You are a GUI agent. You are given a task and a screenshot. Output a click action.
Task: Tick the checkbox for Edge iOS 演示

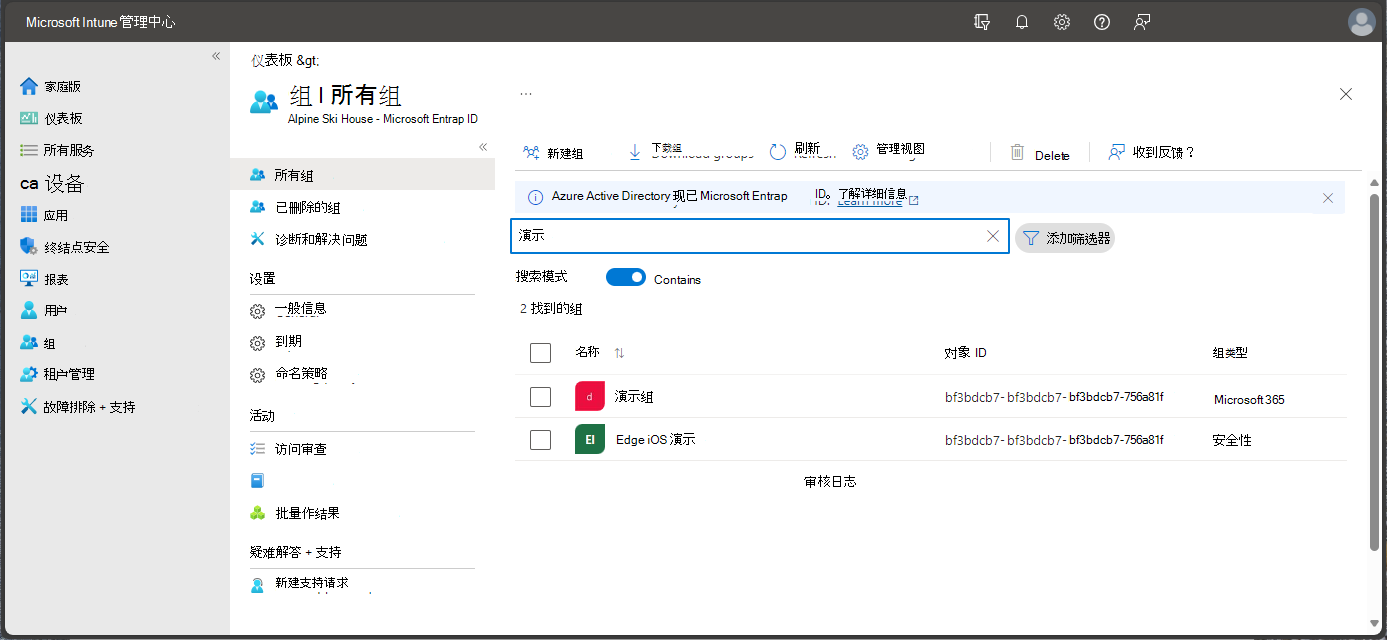(541, 439)
